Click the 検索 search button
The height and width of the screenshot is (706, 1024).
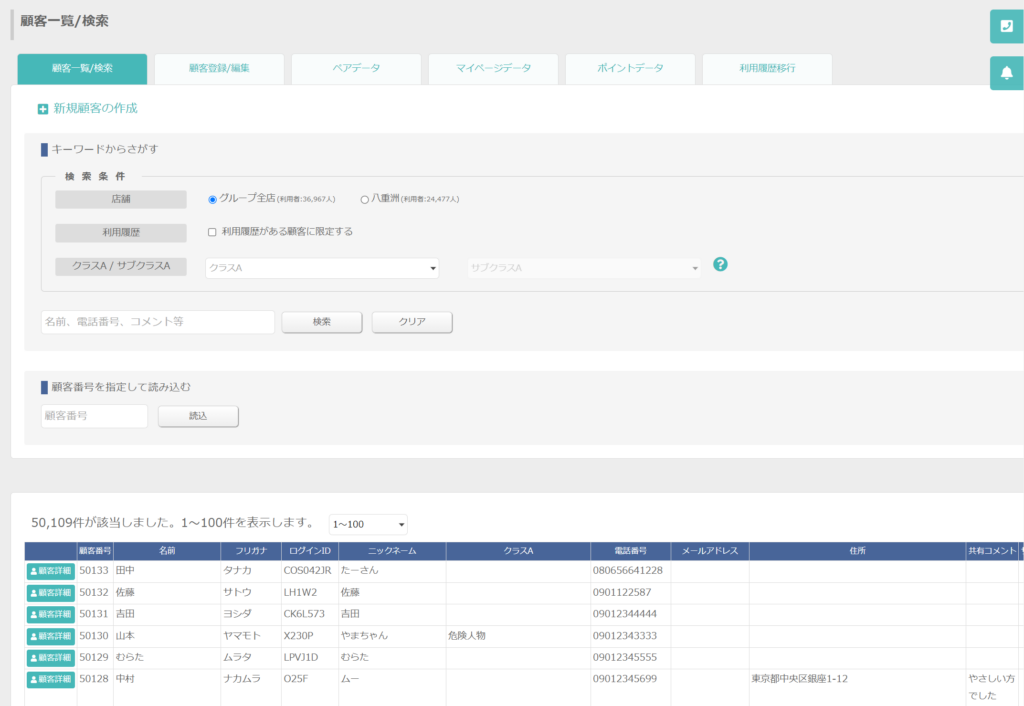(x=322, y=322)
